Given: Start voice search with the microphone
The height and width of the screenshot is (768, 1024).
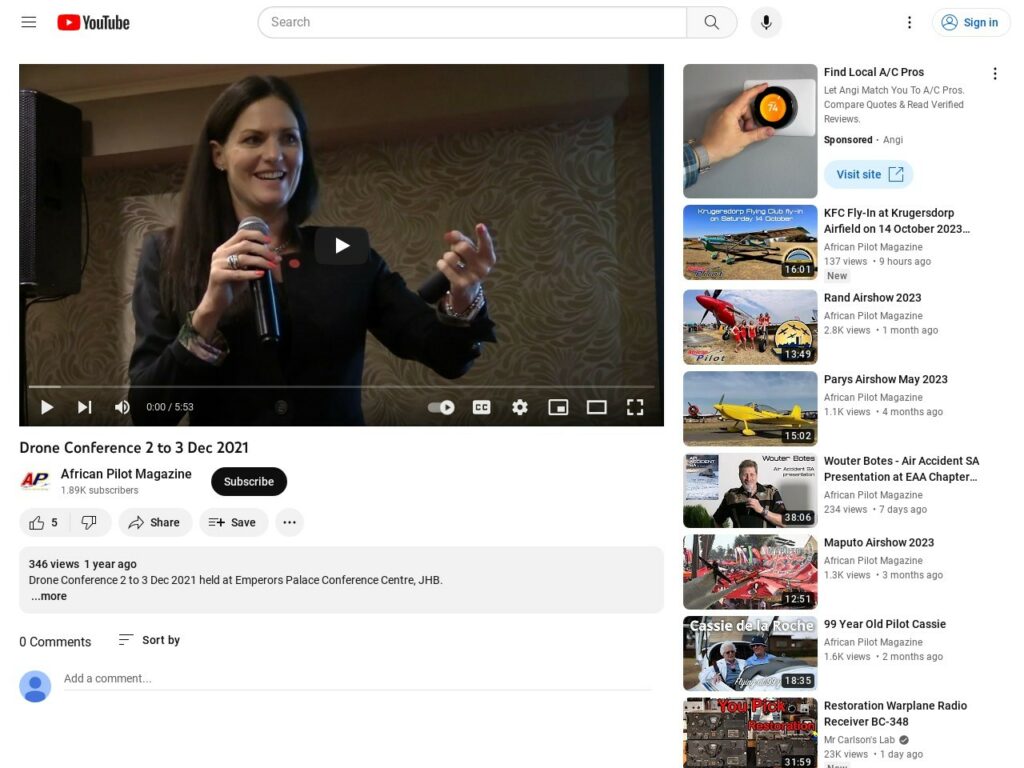Looking at the screenshot, I should (x=766, y=22).
